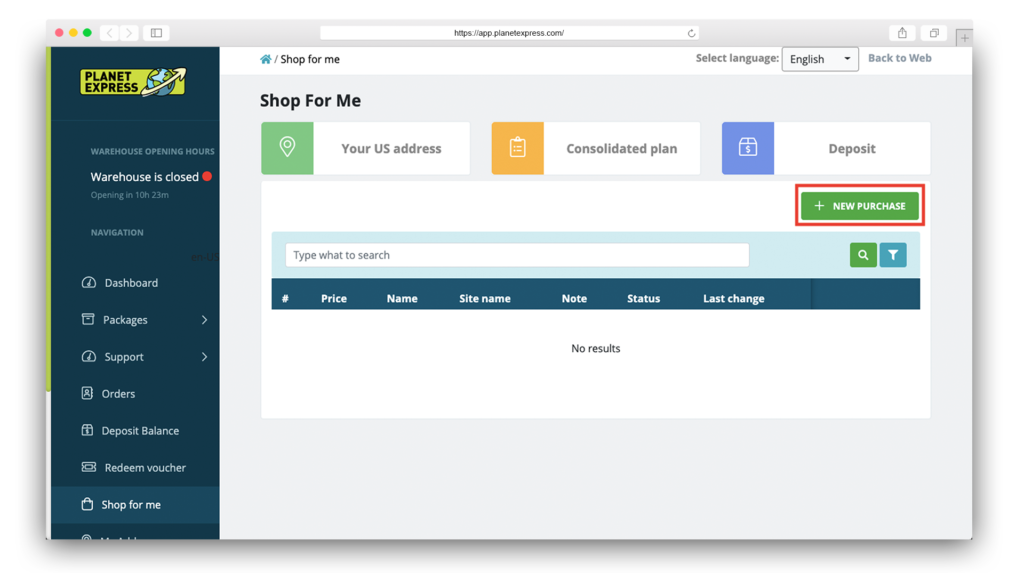Click the Support sidebar icon
This screenshot has height=573, width=1024.
pyautogui.click(x=89, y=356)
